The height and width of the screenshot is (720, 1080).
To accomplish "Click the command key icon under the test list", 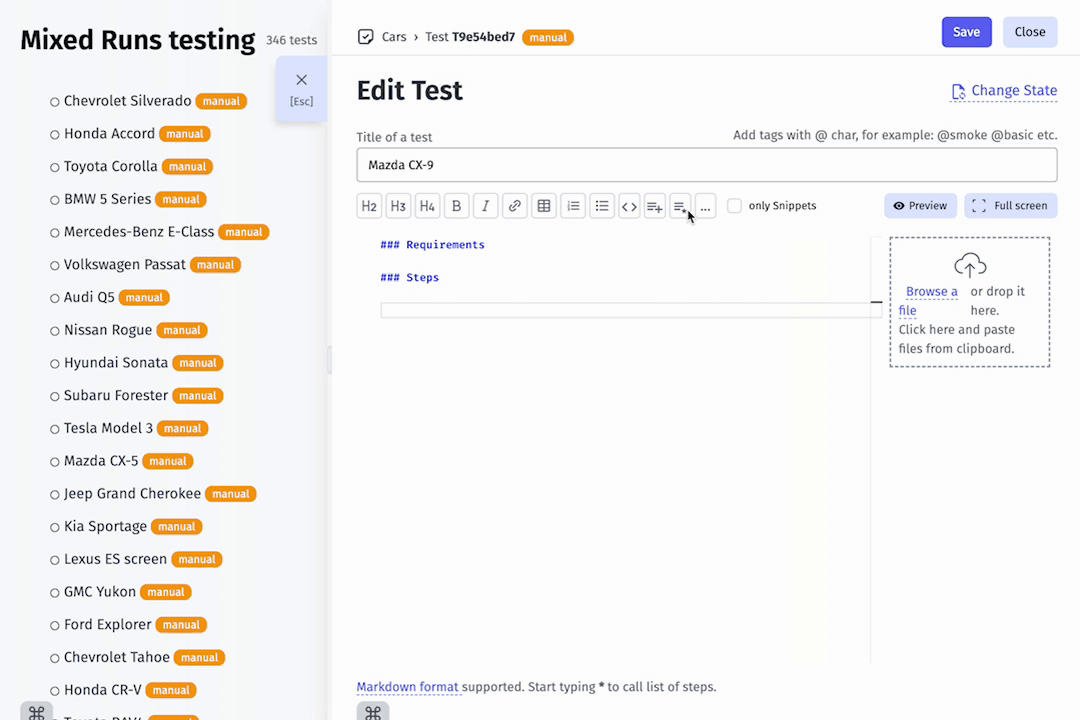I will pos(37,711).
